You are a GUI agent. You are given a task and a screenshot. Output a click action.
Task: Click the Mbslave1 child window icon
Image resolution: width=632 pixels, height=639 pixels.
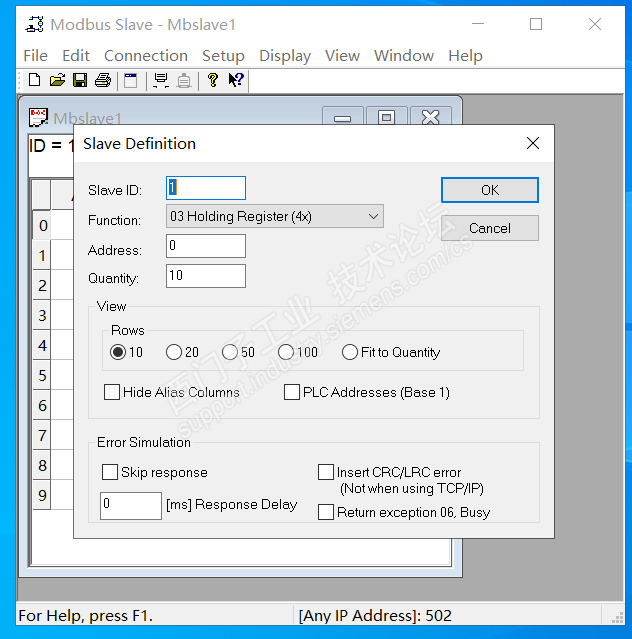pos(38,117)
